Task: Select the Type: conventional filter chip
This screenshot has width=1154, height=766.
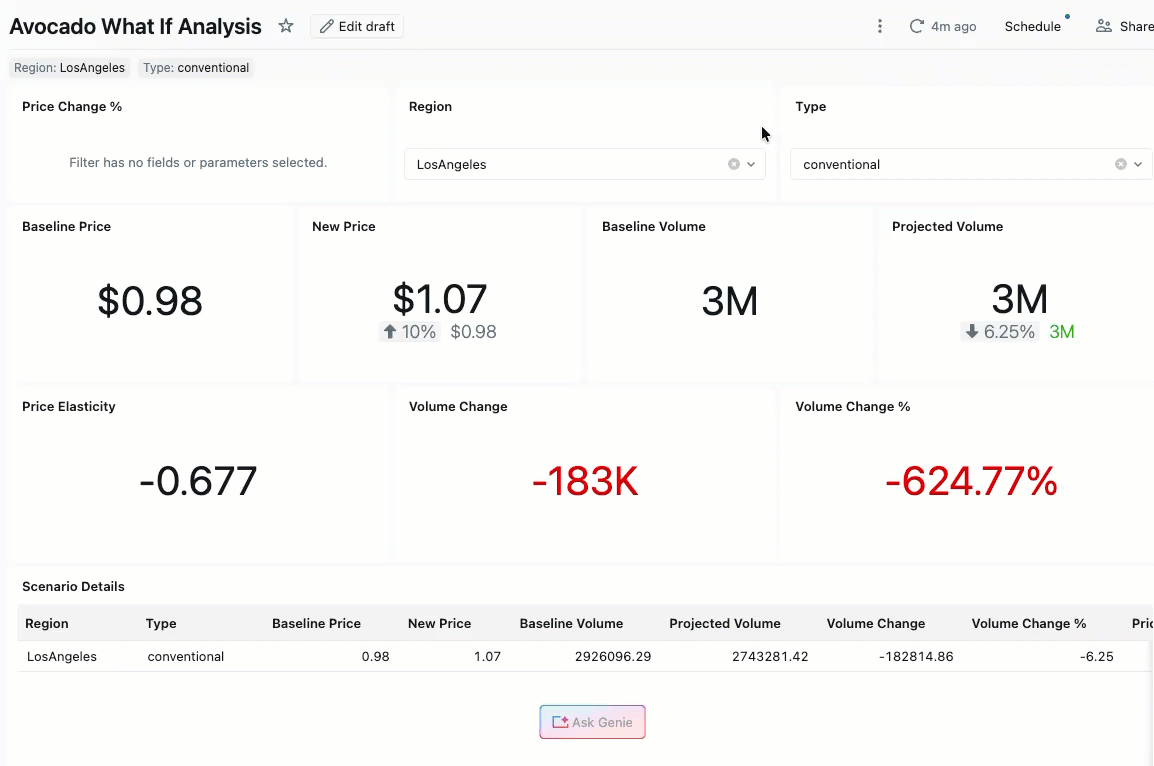Action: click(195, 67)
